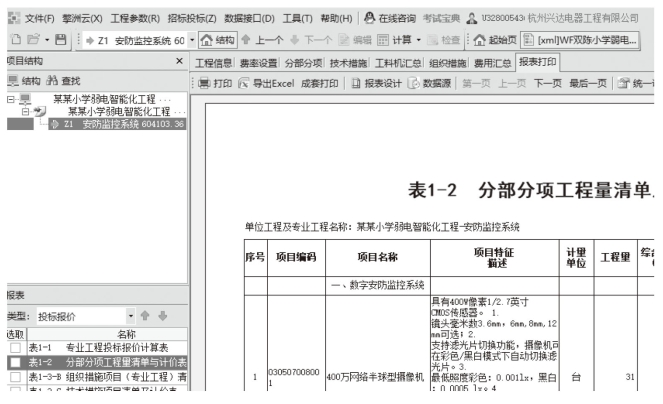
Task: Click the 检查 check toolbar button
Action: 443,40
